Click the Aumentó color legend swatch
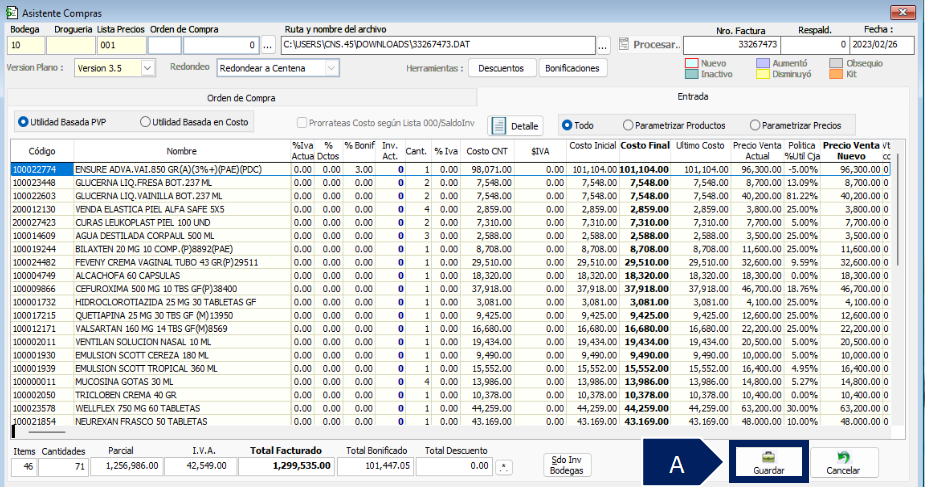Image resolution: width=928 pixels, height=488 pixels. click(763, 63)
